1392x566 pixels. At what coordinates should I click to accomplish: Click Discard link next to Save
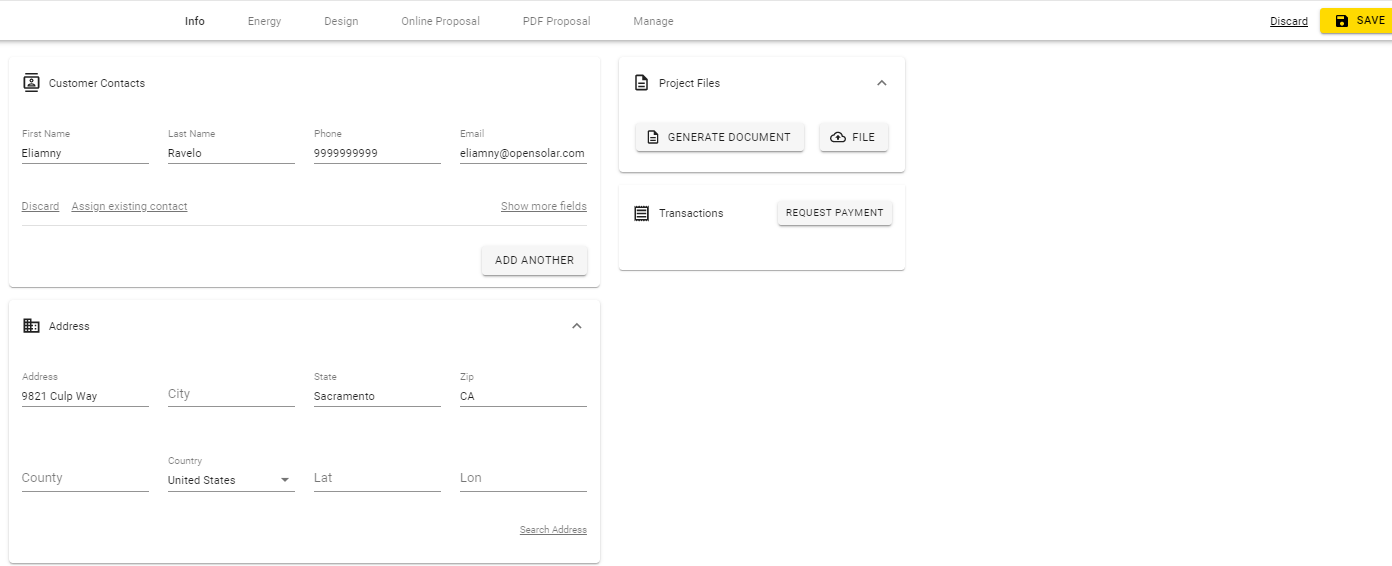pyautogui.click(x=1289, y=21)
